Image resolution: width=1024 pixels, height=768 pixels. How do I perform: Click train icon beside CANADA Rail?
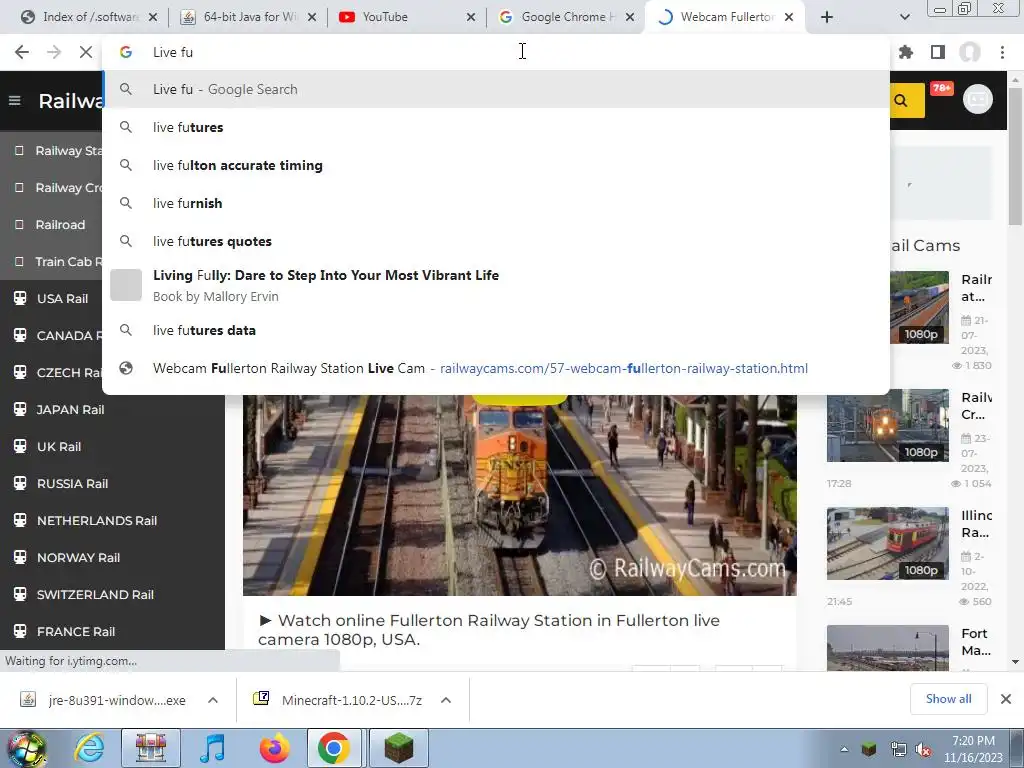pos(20,335)
